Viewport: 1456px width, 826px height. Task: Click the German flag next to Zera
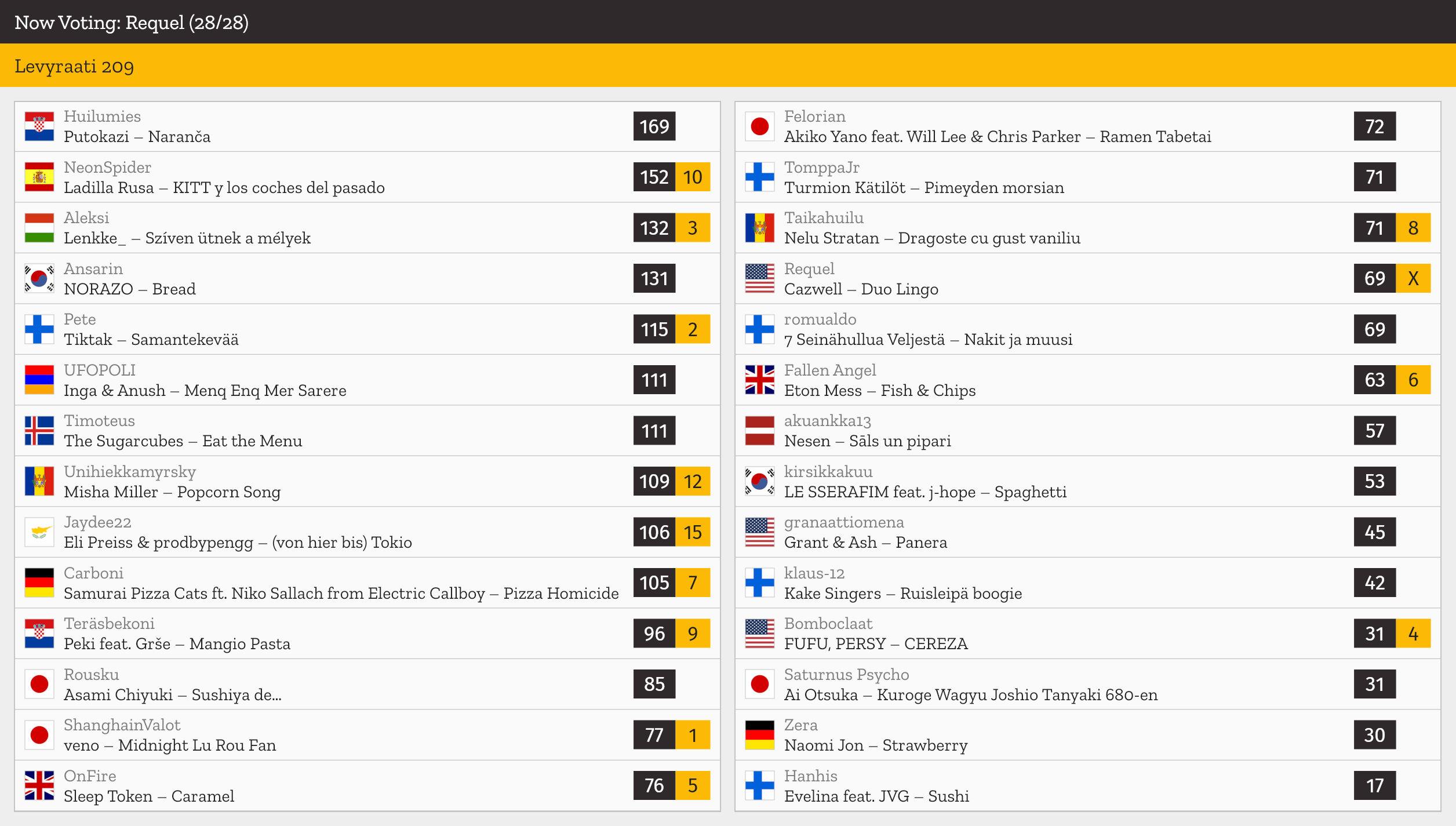coord(760,735)
